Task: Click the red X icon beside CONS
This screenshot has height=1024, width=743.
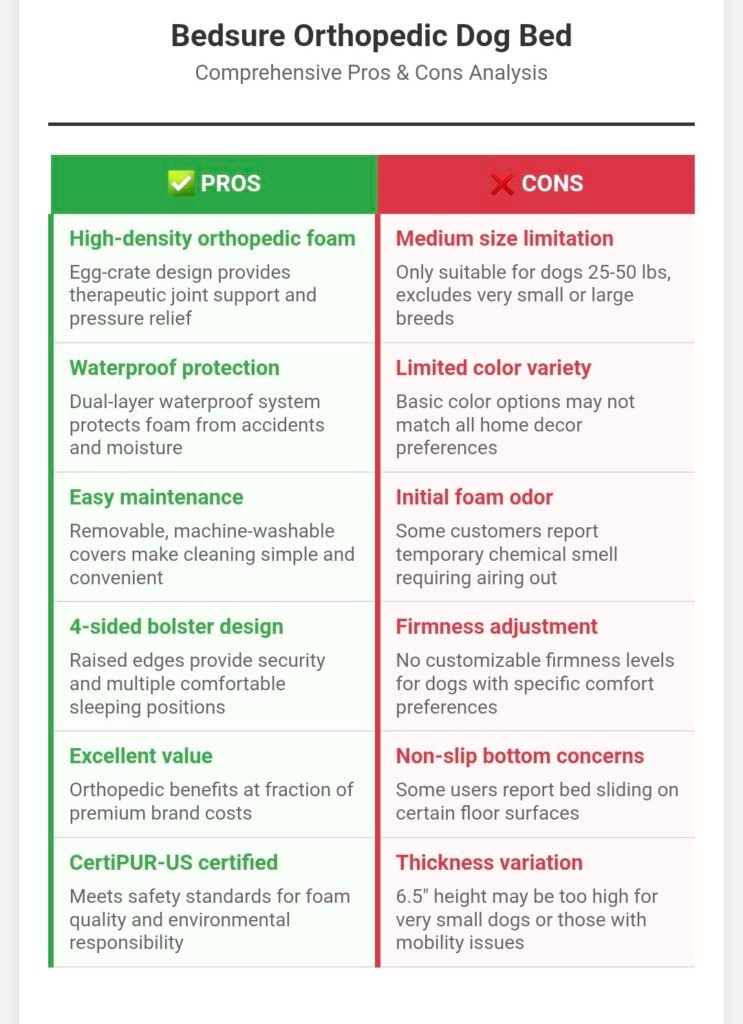Action: click(502, 184)
